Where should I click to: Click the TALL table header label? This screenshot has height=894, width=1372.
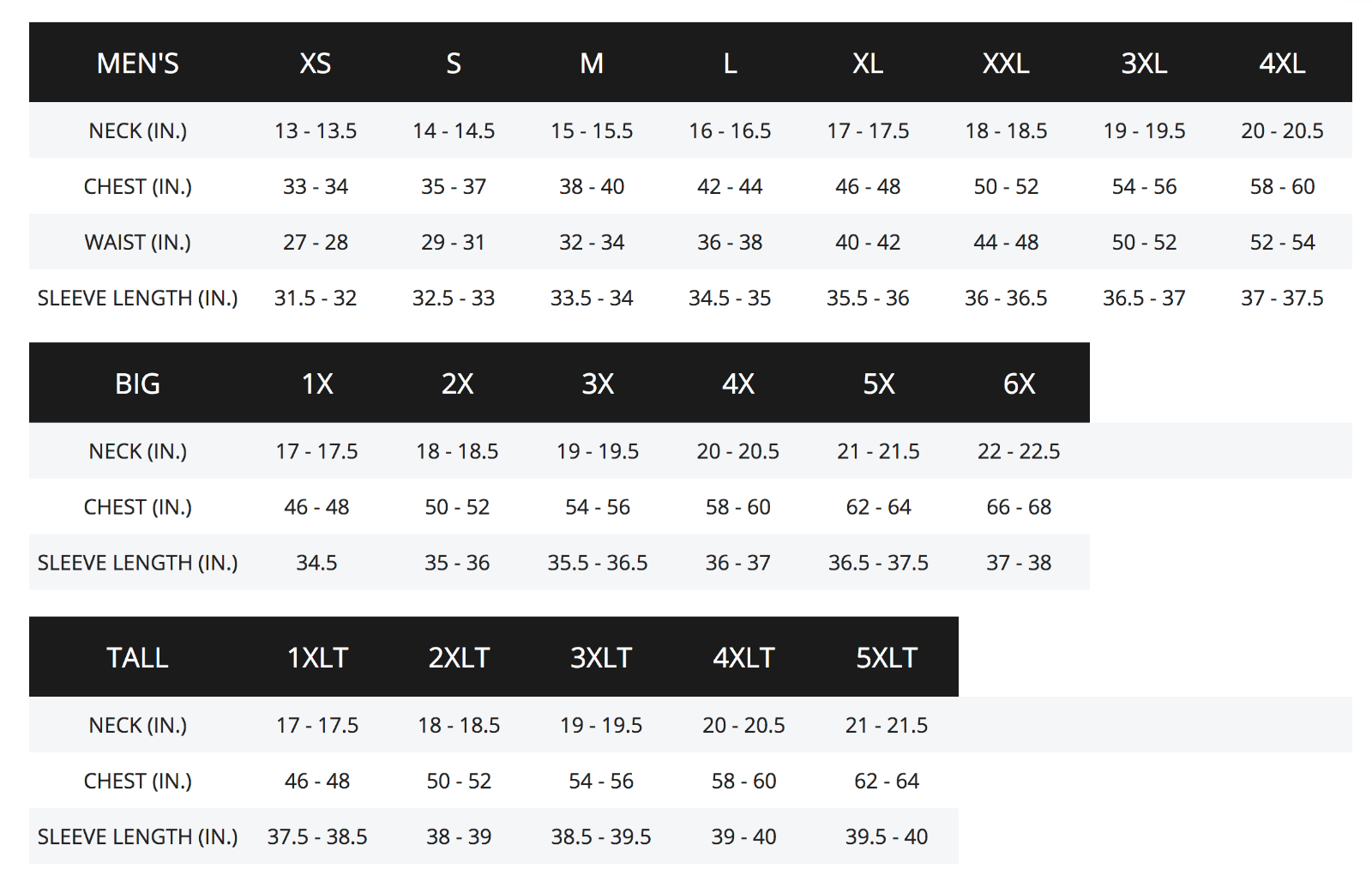137,657
